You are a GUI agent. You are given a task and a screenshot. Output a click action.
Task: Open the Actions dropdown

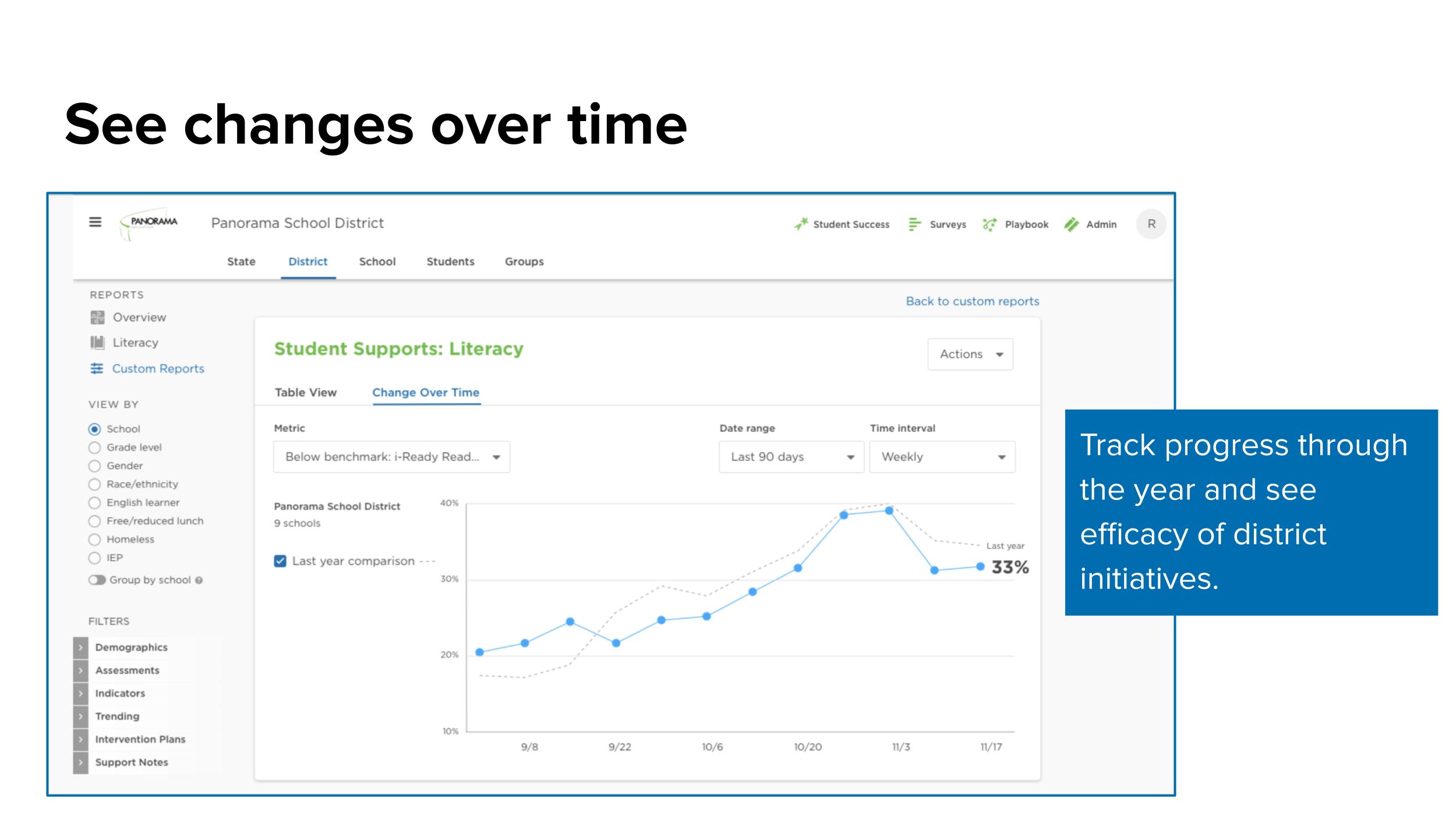970,354
